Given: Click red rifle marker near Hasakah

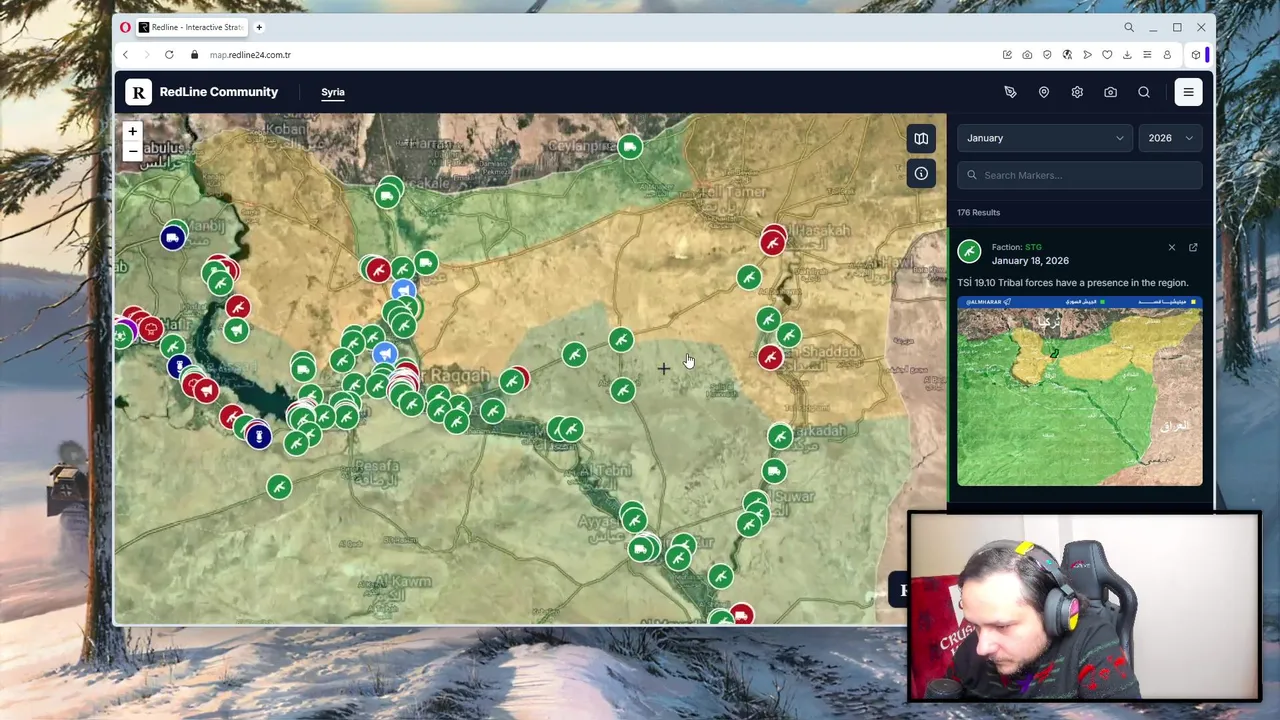Looking at the screenshot, I should (x=772, y=241).
